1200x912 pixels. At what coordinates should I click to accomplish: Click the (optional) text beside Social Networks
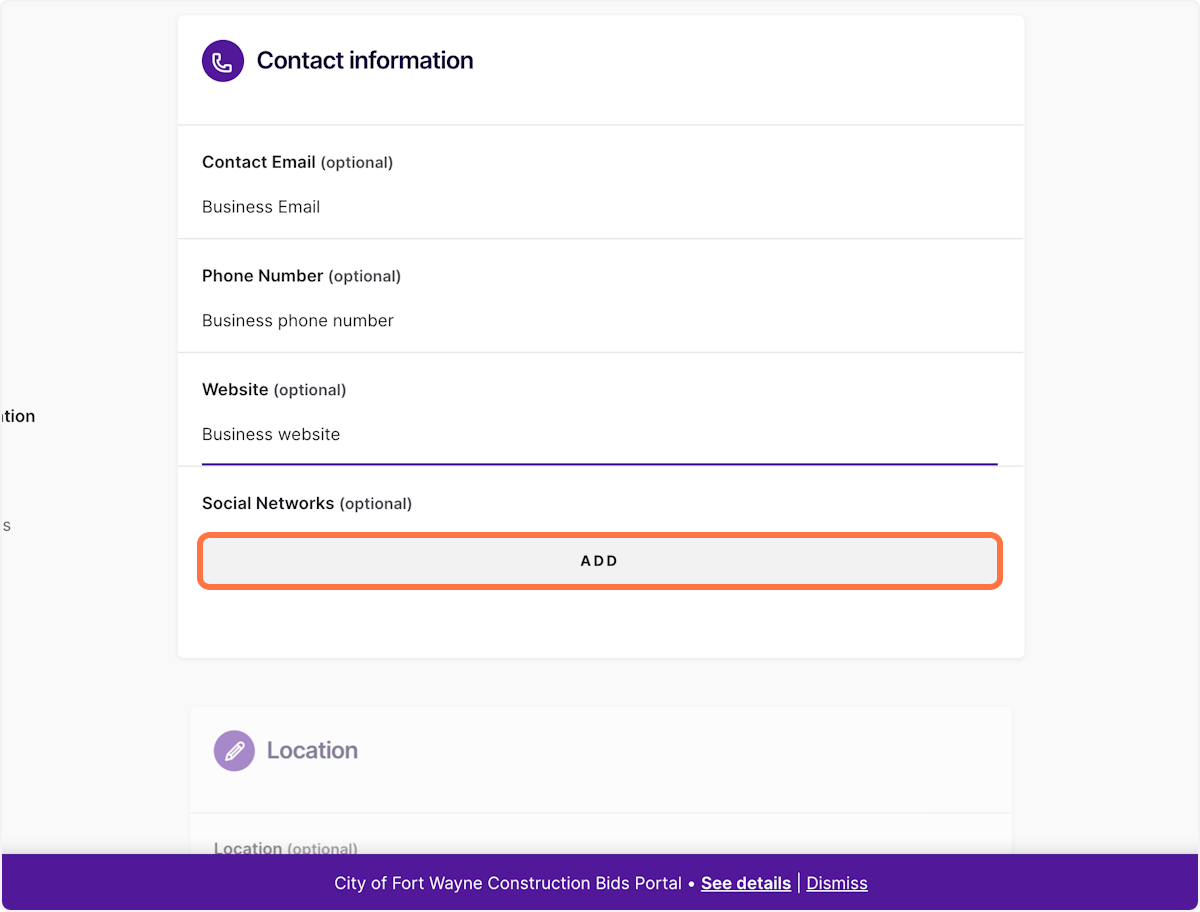[x=376, y=504]
